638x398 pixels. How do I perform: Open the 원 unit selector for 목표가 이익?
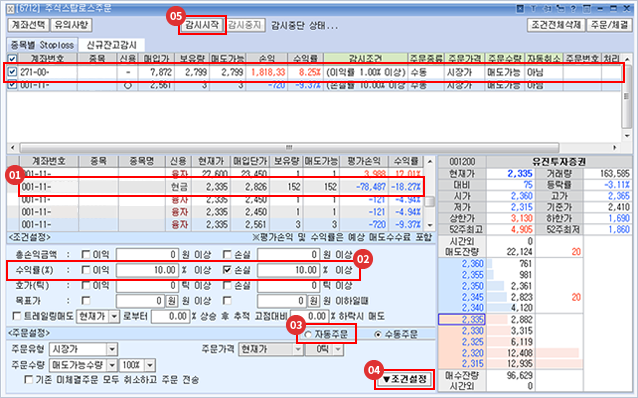(171, 301)
